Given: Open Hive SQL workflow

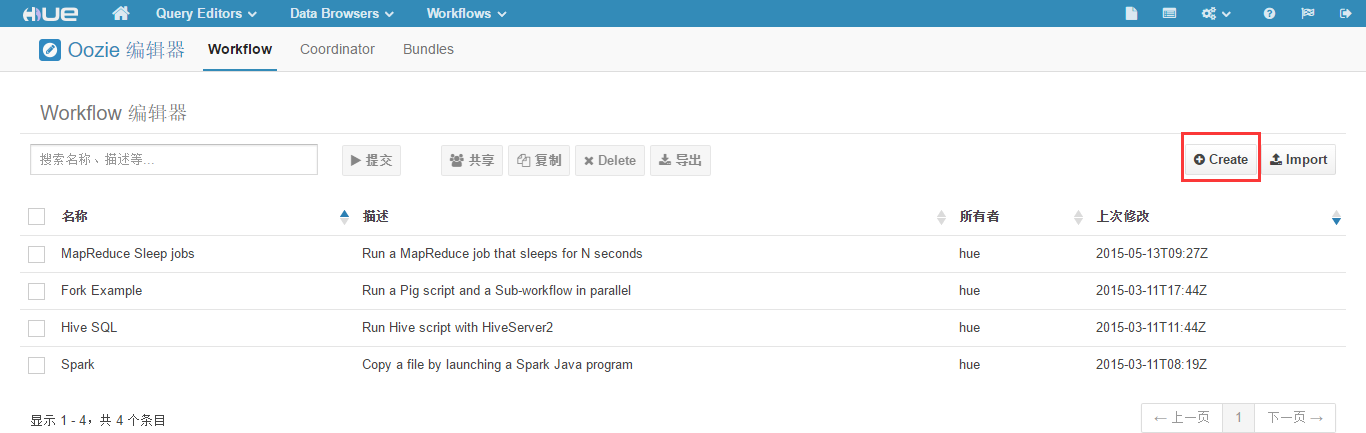Looking at the screenshot, I should (89, 328).
